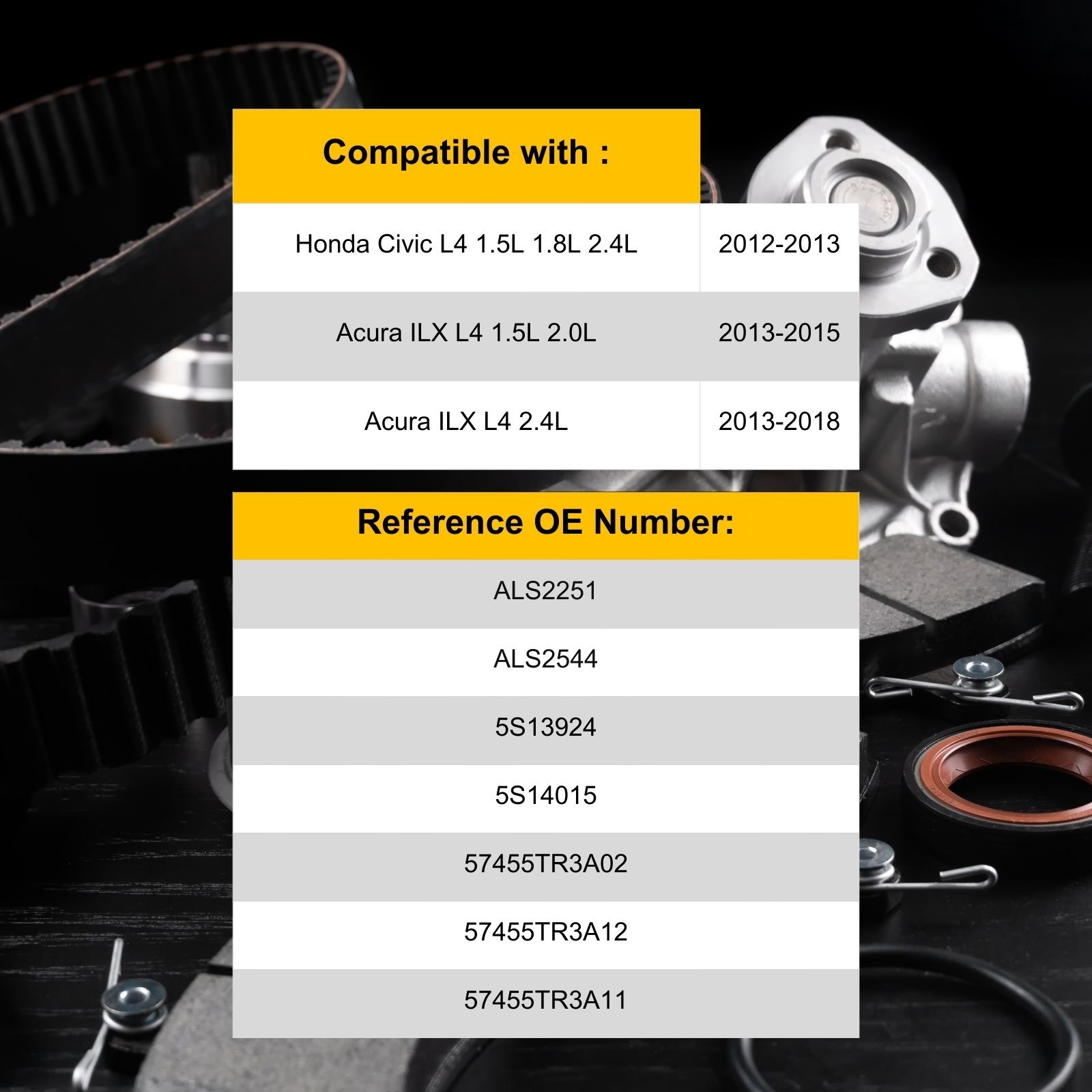Click the 5S13924 reference number
Screen dimensions: 1092x1092
545,728
